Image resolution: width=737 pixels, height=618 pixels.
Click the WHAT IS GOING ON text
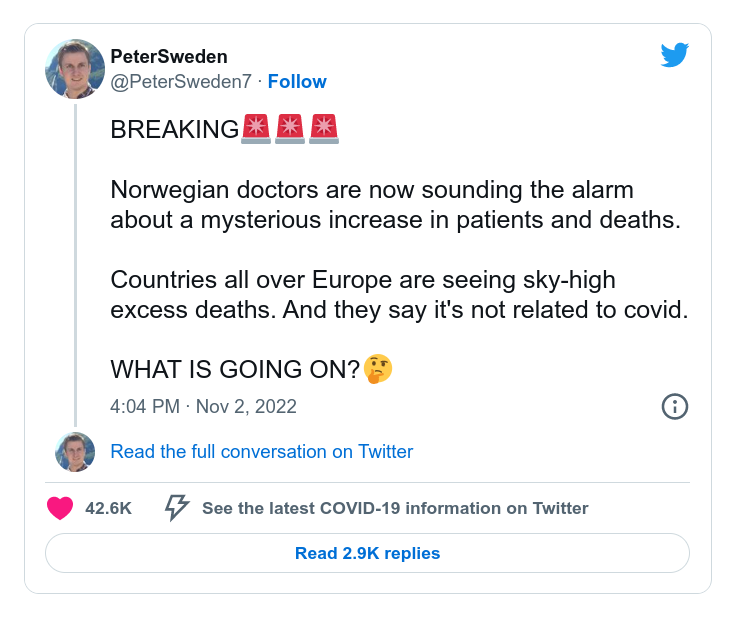pos(234,369)
